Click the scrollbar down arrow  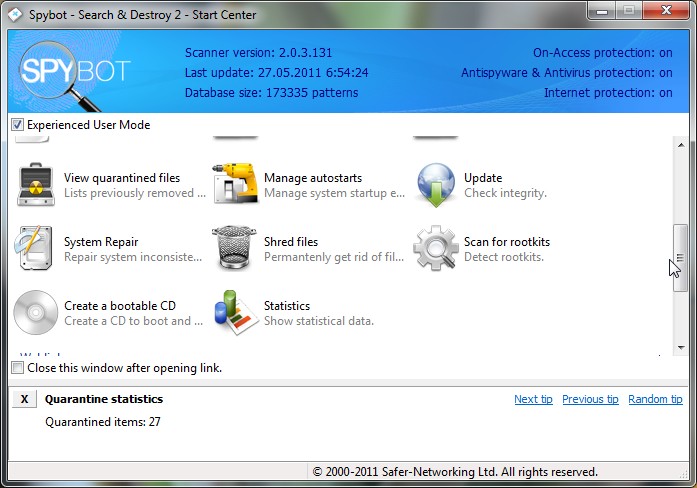[681, 348]
